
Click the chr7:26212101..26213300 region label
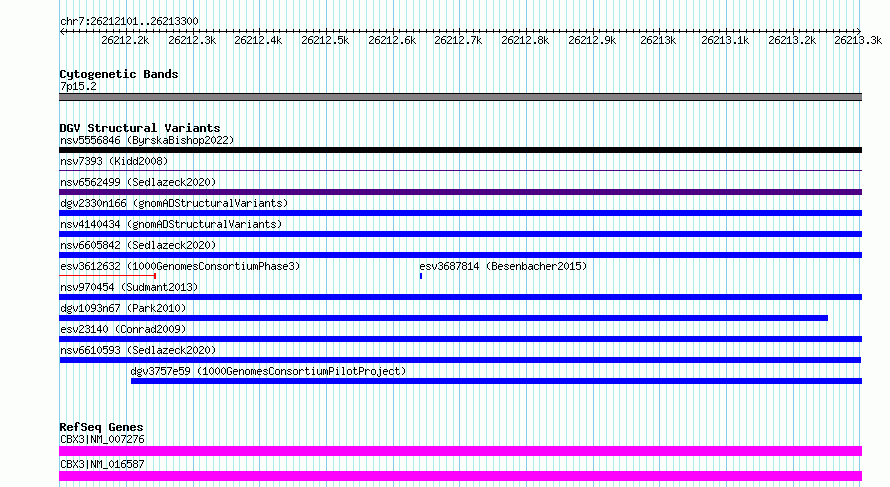click(x=129, y=22)
